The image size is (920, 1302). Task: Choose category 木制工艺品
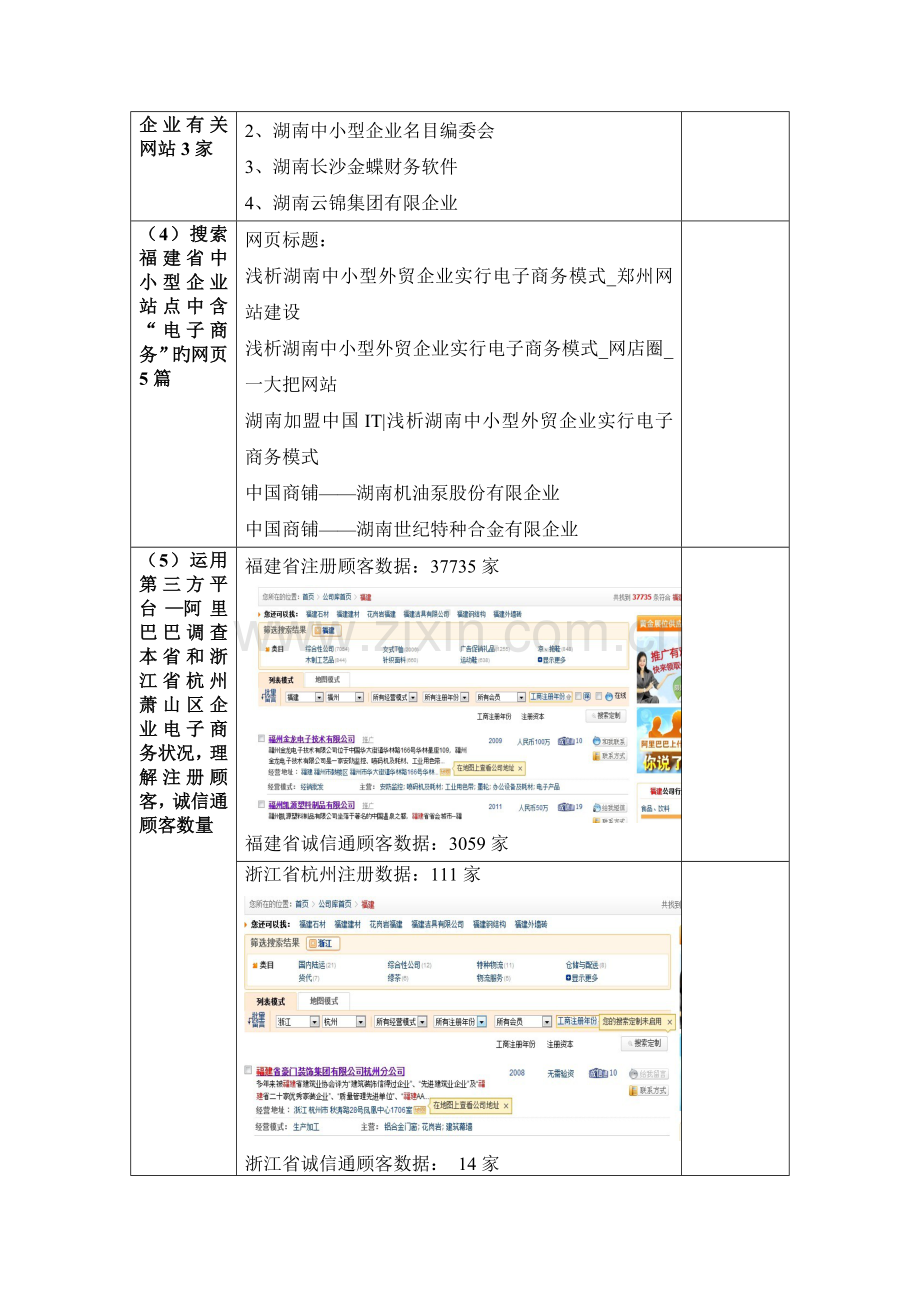319,660
